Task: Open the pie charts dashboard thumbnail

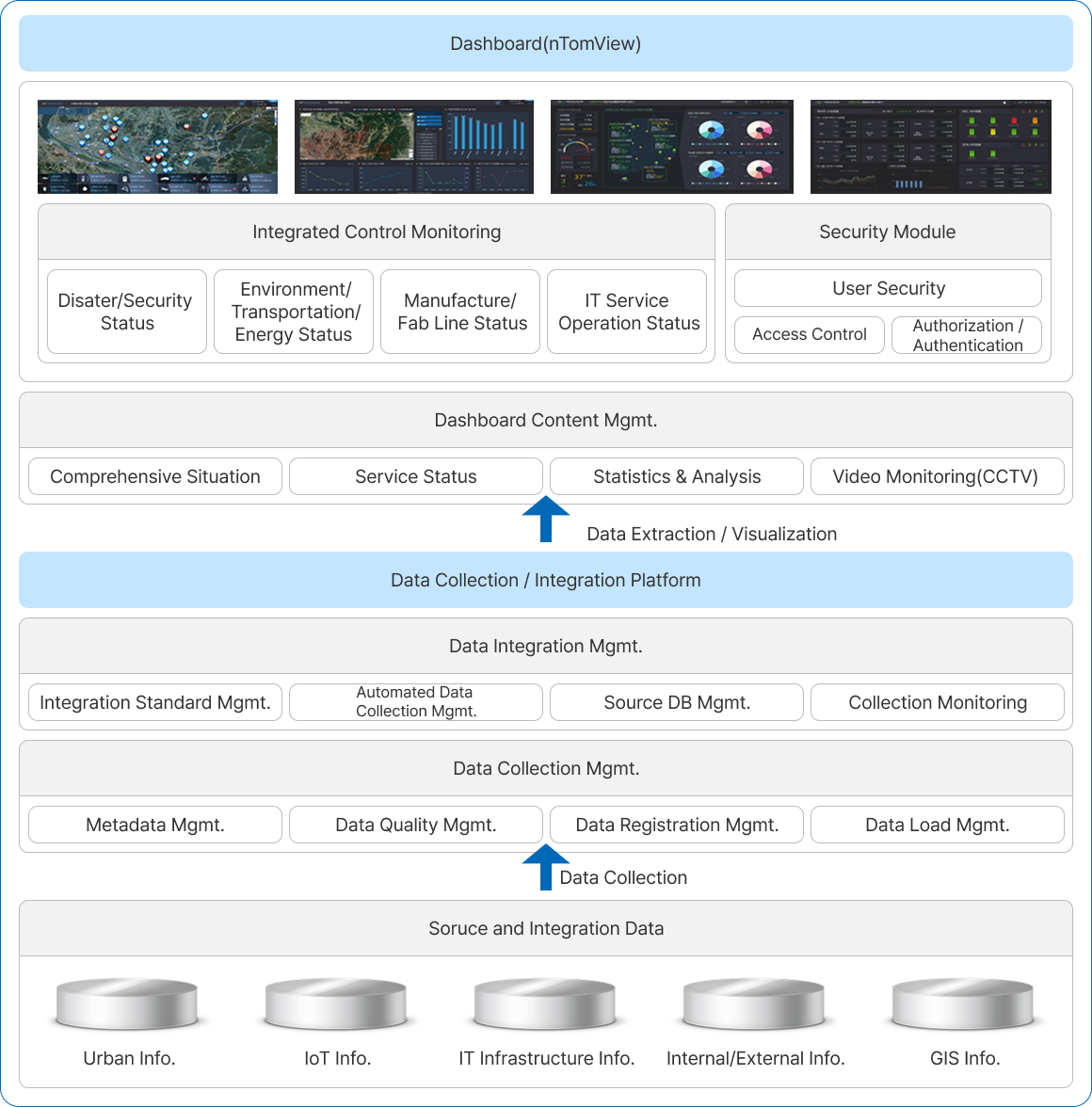Action: pos(672,147)
